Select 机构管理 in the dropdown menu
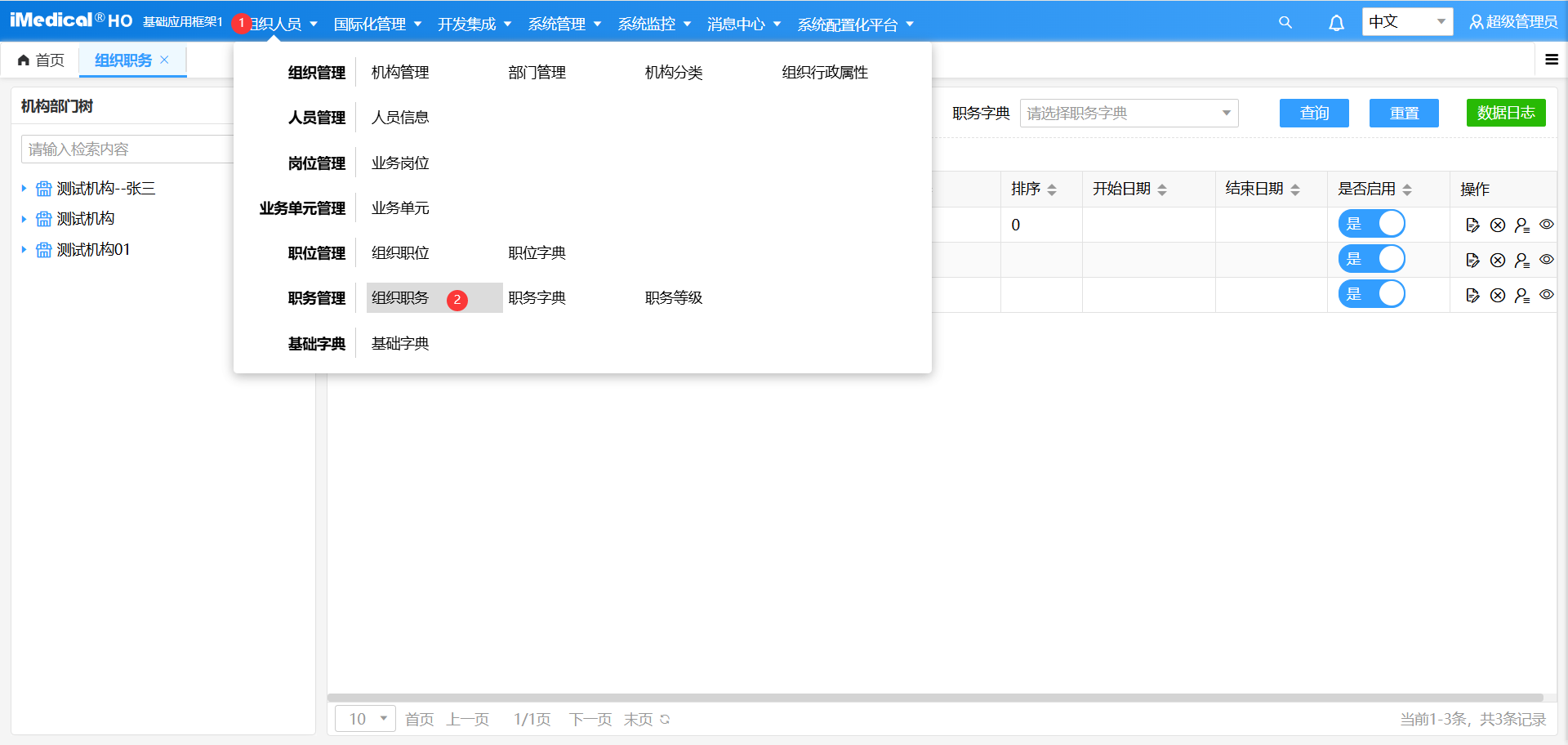Image resolution: width=1568 pixels, height=745 pixels. (400, 73)
